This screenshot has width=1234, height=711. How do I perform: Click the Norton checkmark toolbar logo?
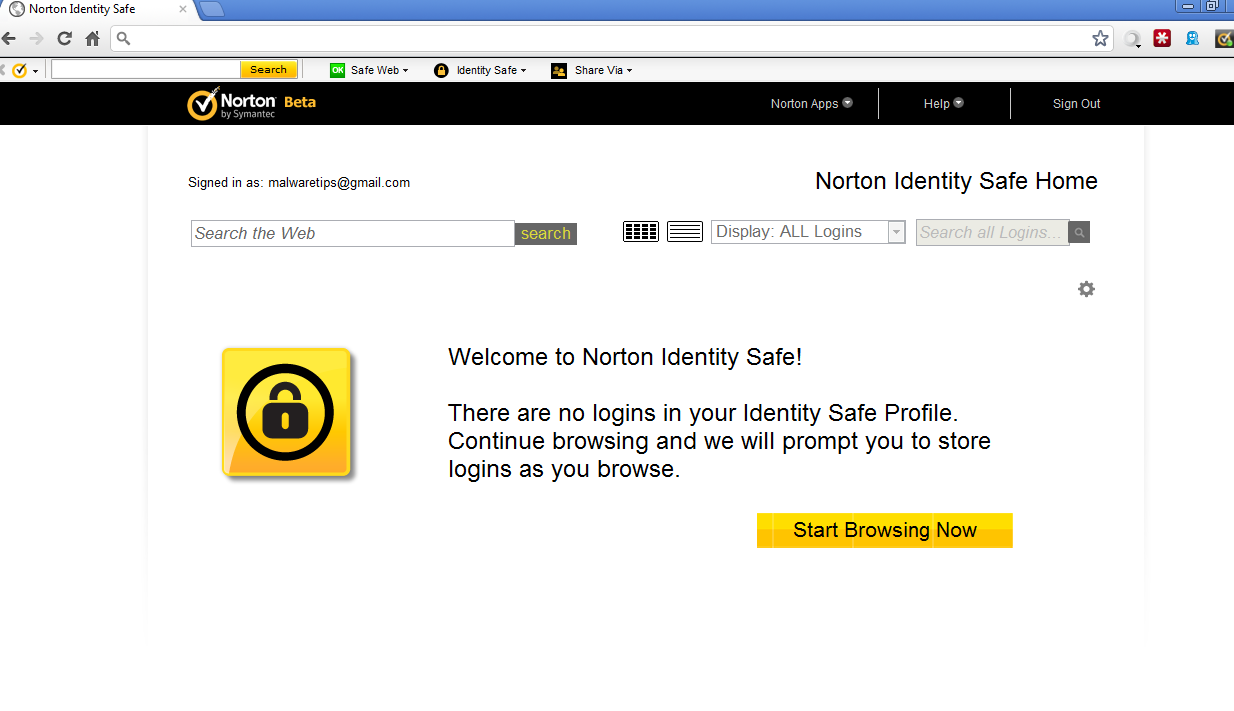(19, 70)
